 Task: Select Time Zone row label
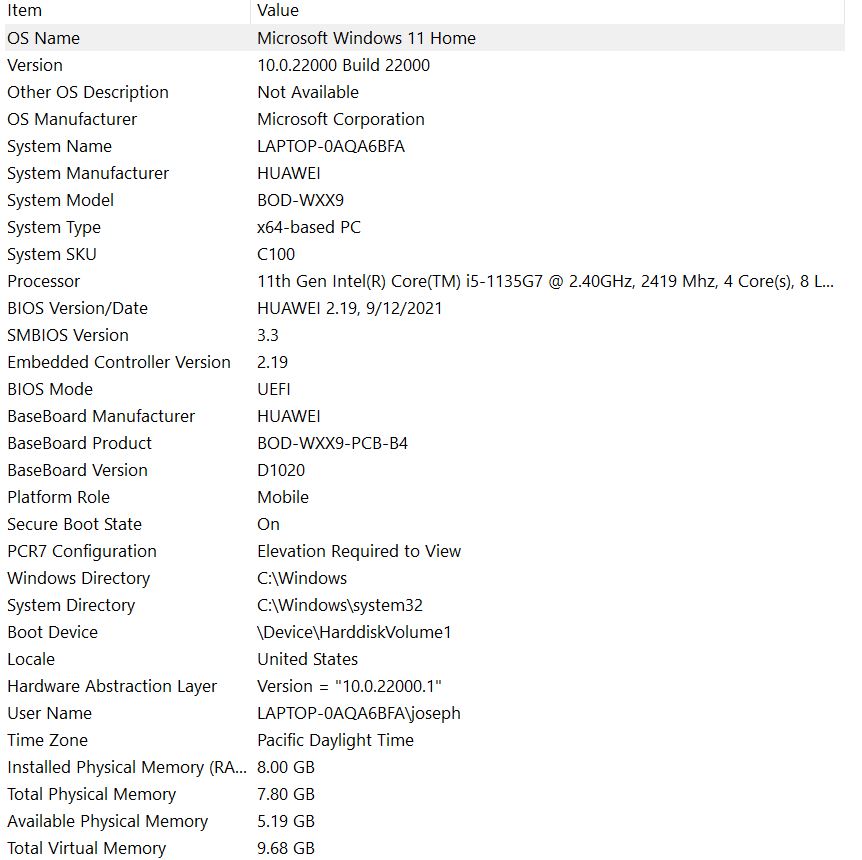click(x=47, y=740)
